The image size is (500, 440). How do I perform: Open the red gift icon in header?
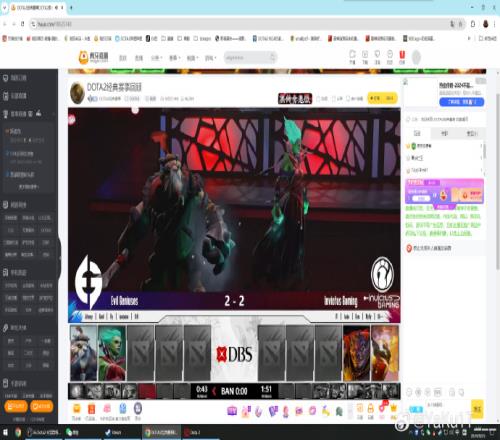pos(402,57)
